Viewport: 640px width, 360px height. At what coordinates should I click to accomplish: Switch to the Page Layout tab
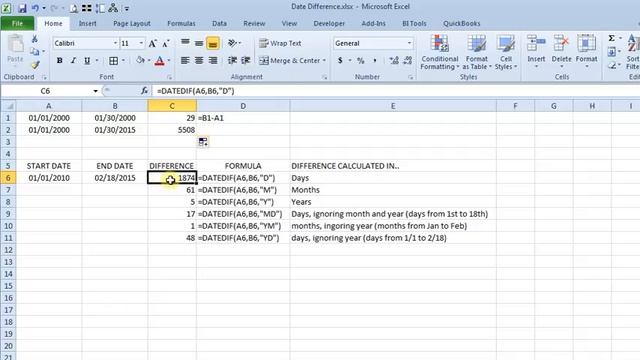(132, 24)
